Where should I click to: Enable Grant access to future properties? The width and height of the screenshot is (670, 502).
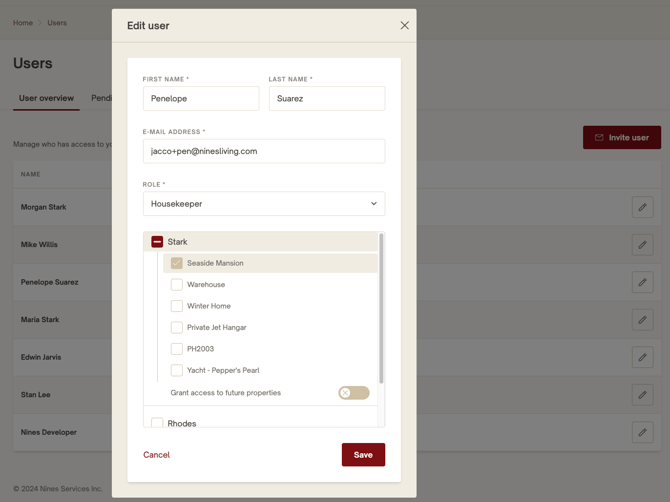click(353, 393)
